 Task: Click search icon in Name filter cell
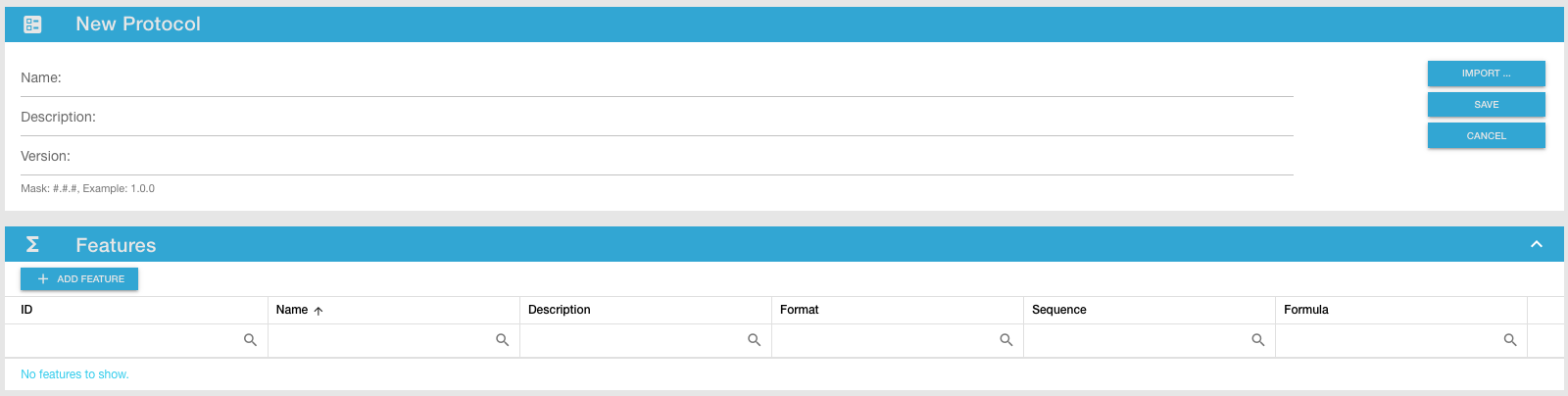tap(502, 340)
